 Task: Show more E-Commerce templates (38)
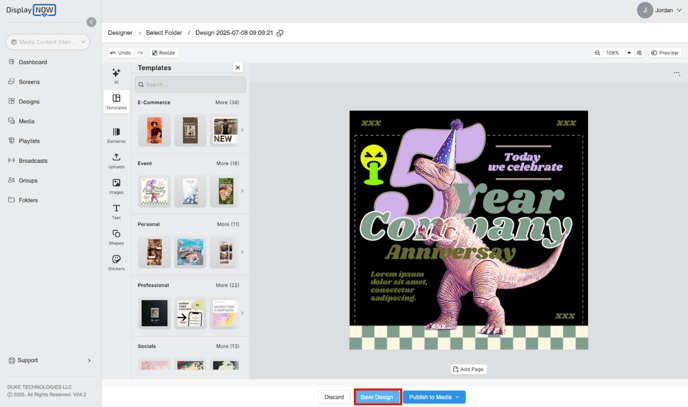point(227,102)
